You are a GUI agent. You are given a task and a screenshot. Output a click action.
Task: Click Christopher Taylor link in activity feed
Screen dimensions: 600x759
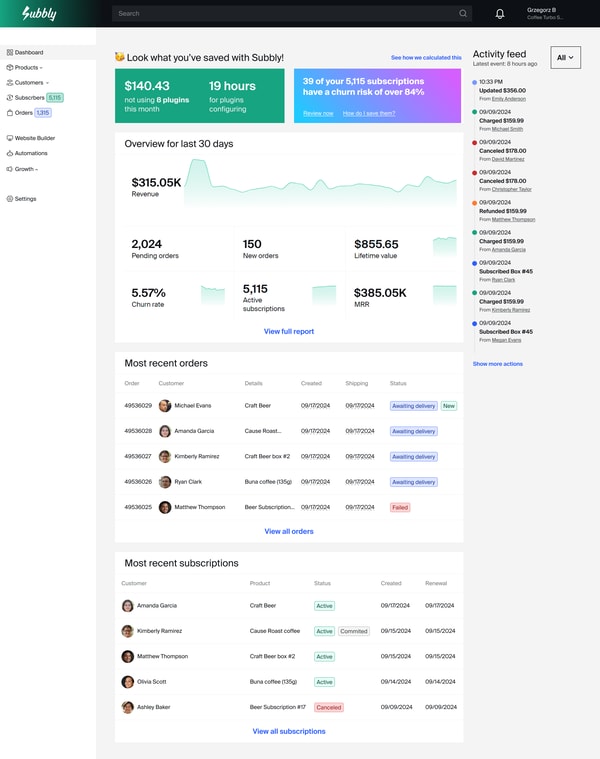pyautogui.click(x=511, y=189)
